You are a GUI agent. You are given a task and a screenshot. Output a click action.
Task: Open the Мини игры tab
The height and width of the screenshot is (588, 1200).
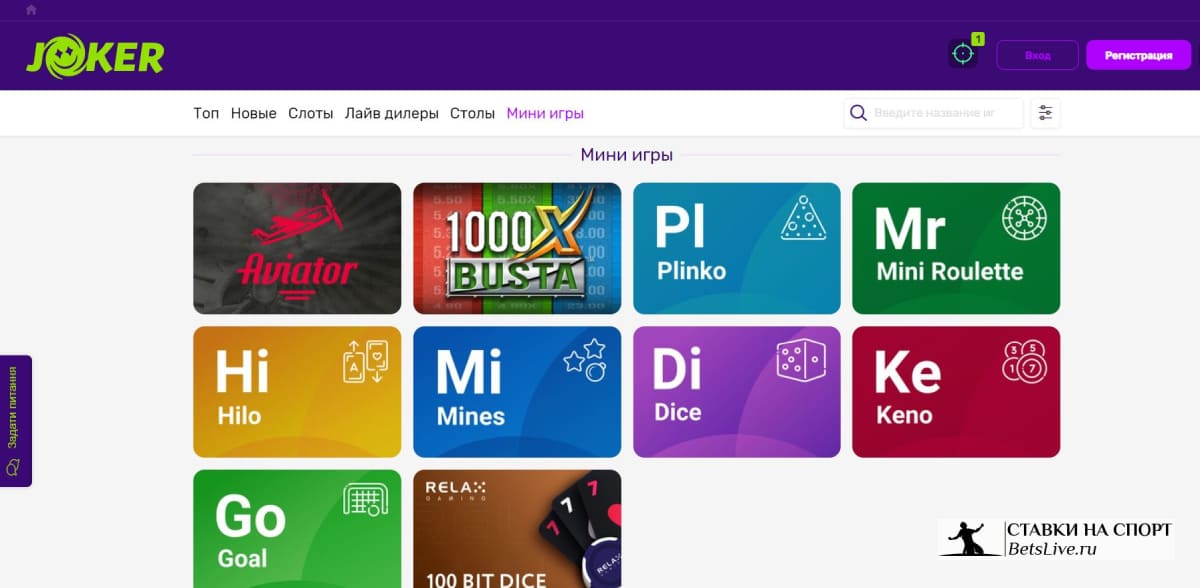click(x=545, y=114)
